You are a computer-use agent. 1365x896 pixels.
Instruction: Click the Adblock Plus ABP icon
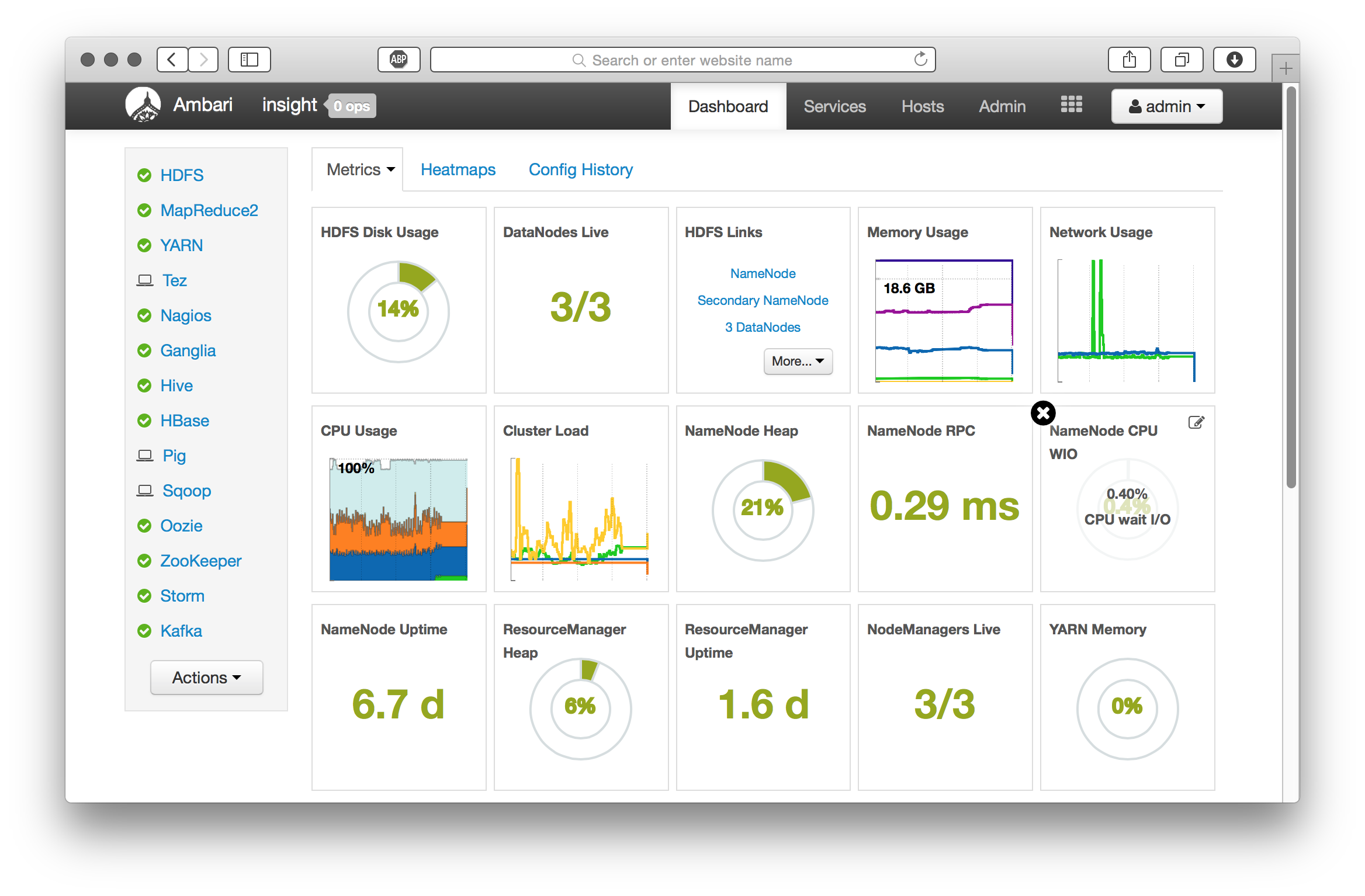399,60
